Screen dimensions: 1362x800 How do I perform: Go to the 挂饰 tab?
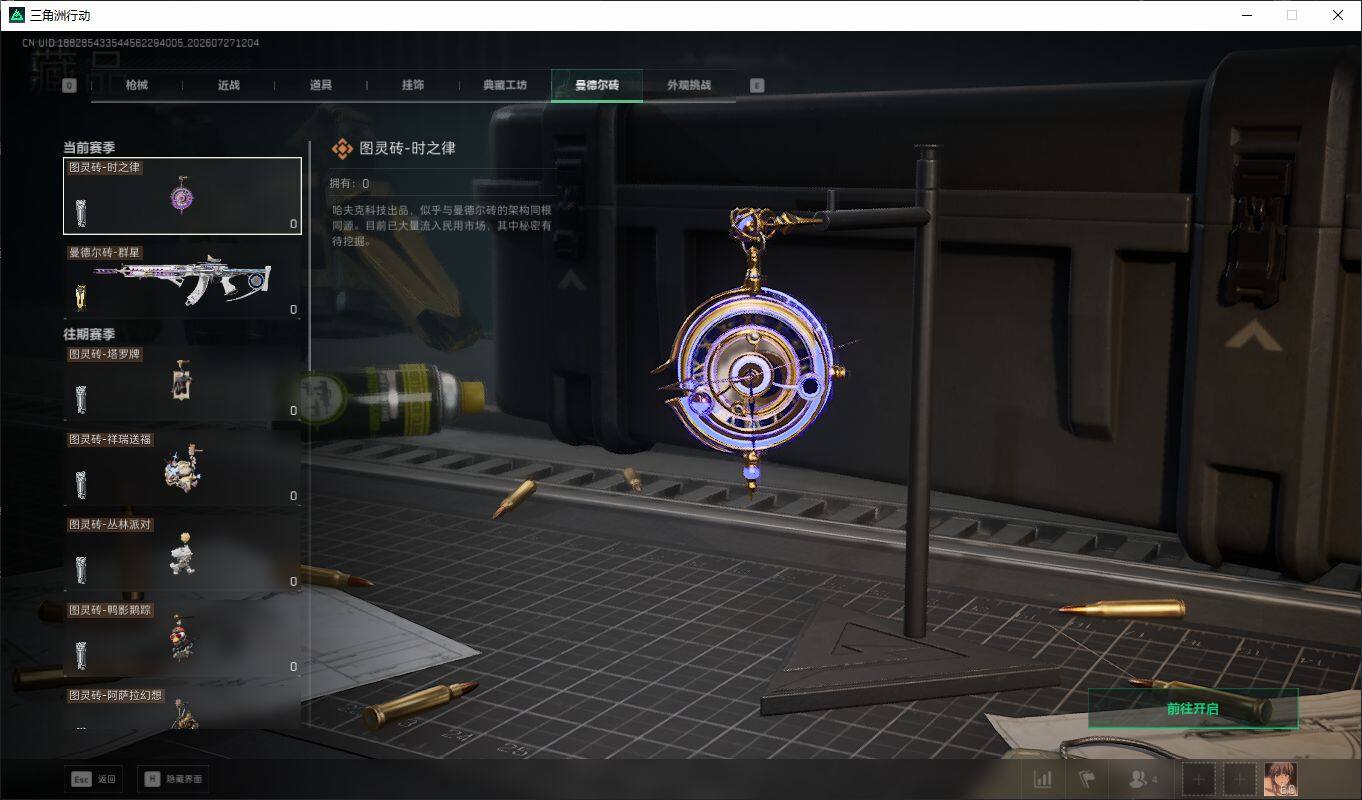pos(413,85)
